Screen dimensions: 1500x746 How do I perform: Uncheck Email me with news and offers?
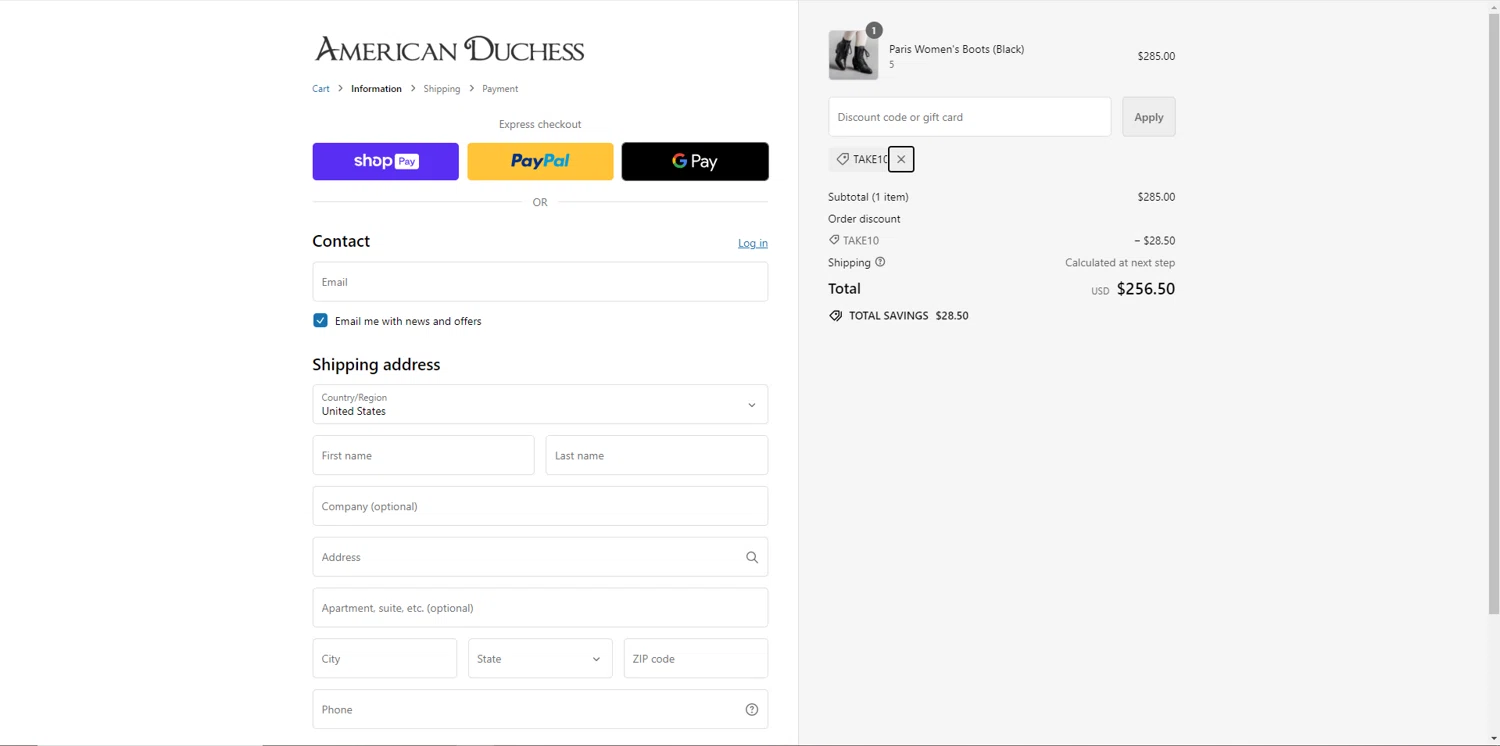pyautogui.click(x=320, y=321)
